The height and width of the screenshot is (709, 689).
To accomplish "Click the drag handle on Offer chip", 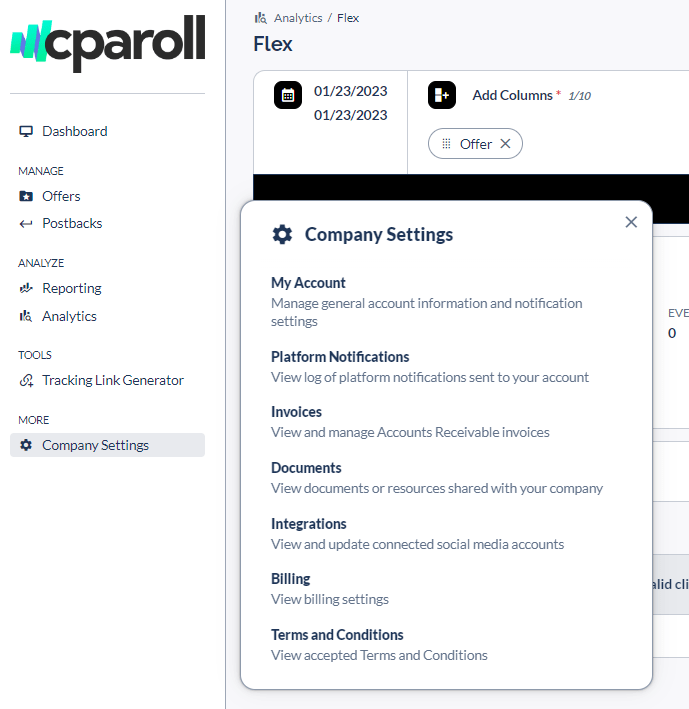I will pos(446,144).
